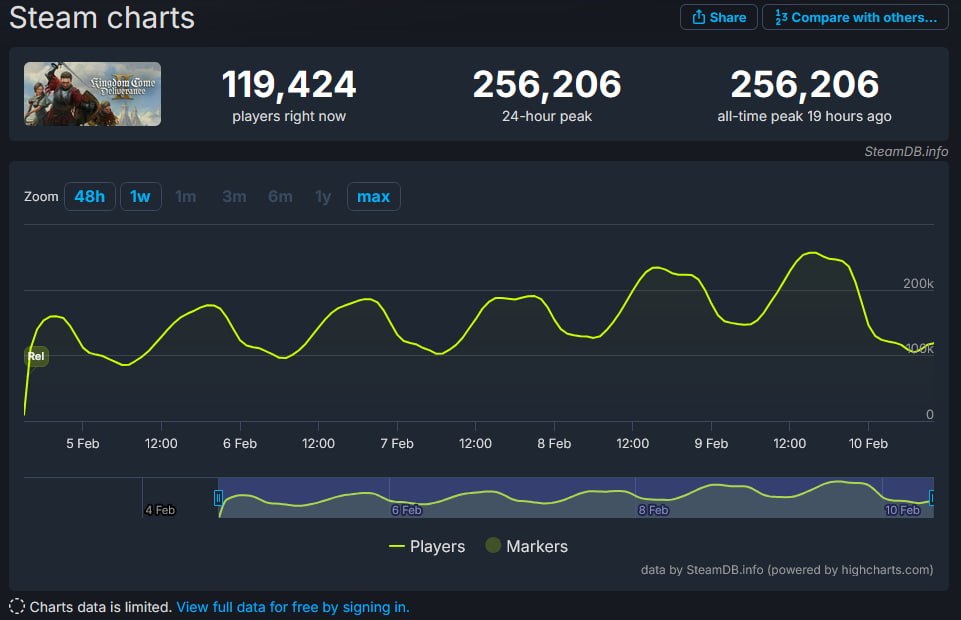
Task: Click the SteamDB.info watermark text
Action: pyautogui.click(x=906, y=152)
